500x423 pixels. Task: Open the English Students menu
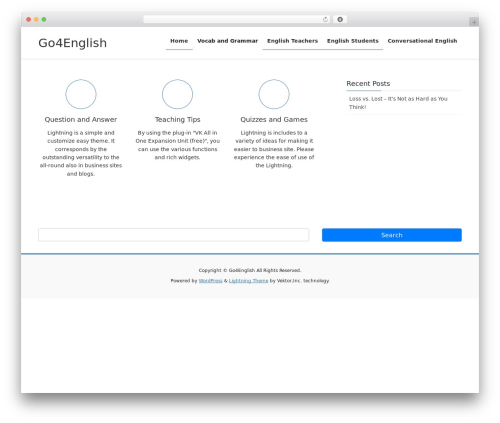click(353, 41)
